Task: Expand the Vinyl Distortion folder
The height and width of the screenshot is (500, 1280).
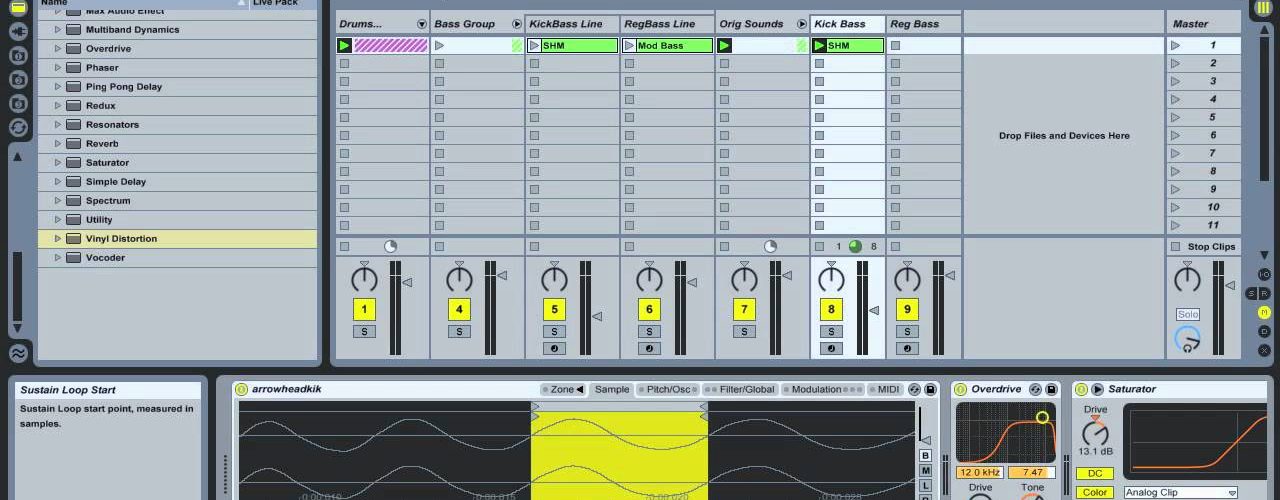Action: click(58, 239)
